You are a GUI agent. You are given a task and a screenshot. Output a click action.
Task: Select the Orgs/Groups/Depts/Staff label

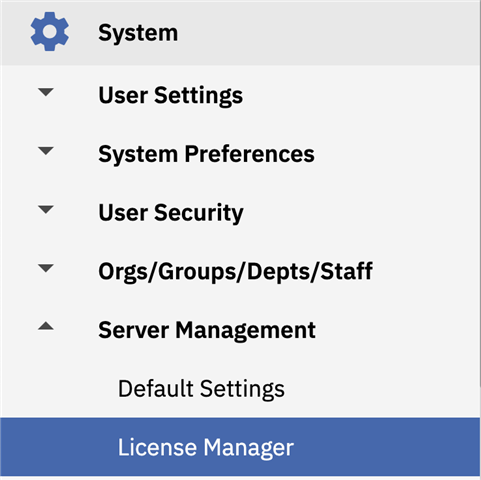[x=235, y=272]
